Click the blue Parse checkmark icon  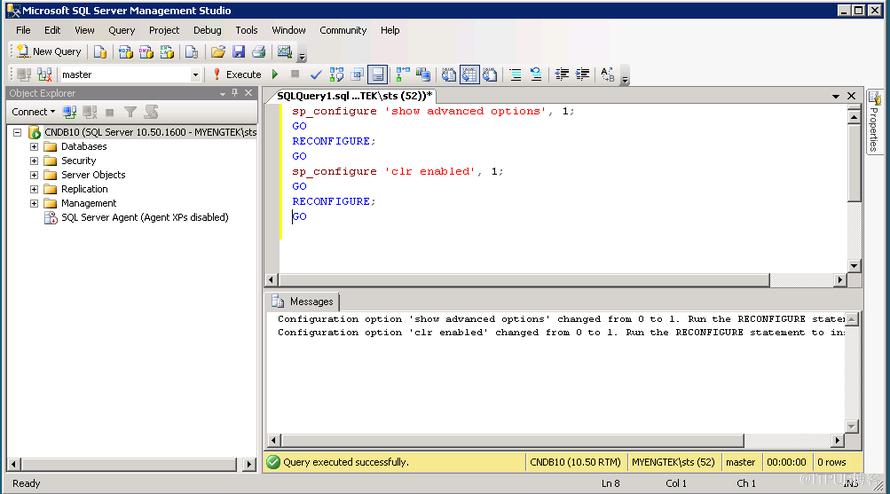316,74
